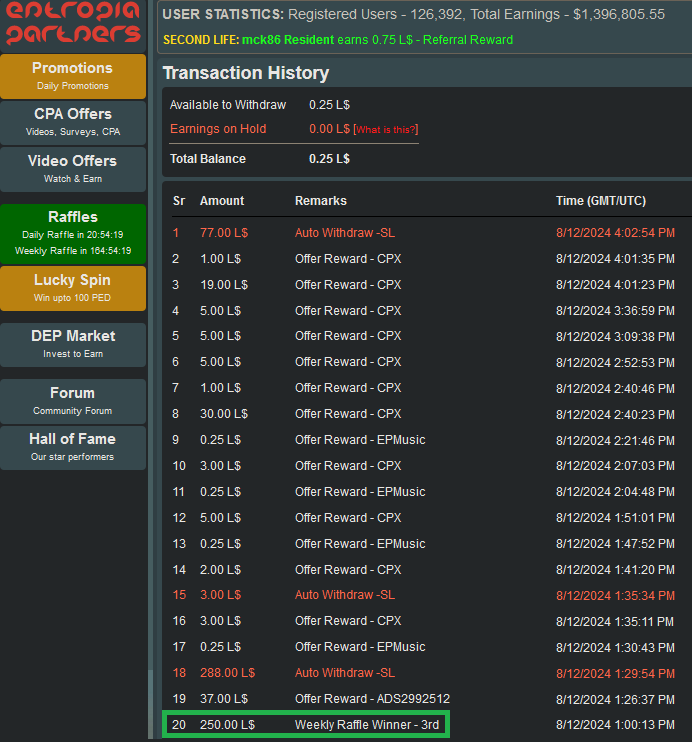Click timestamp 8/12/2024 1:00:13 PM
Viewport: 692px width, 742px height.
tap(615, 725)
